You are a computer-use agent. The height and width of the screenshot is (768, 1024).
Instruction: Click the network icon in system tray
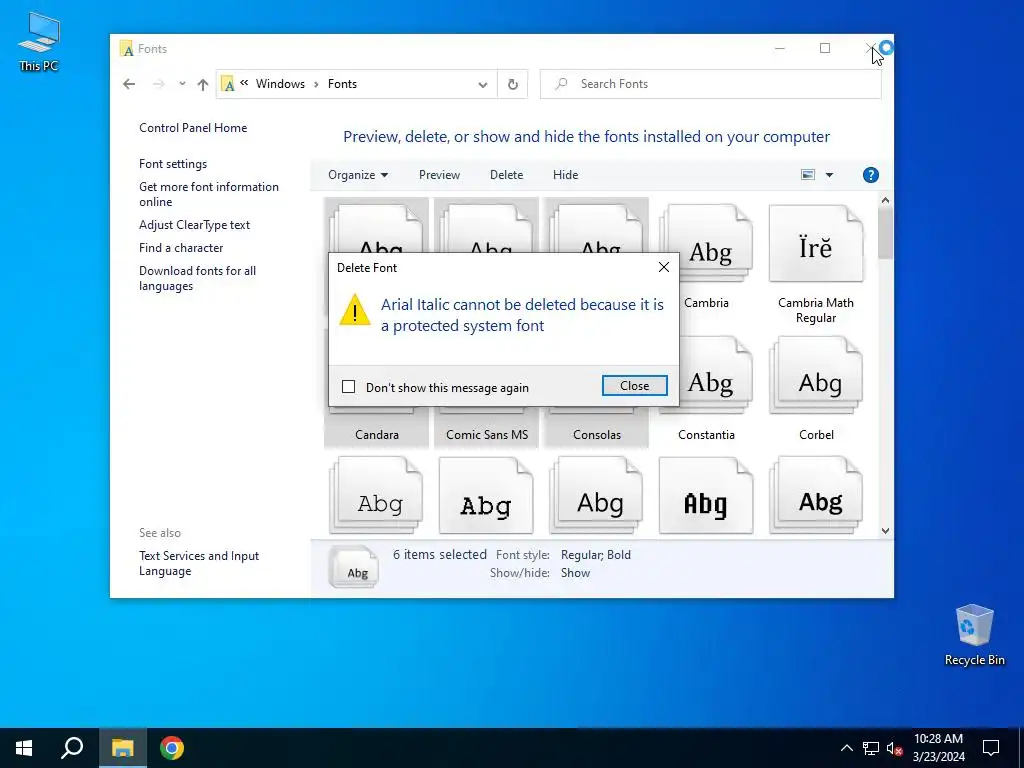871,748
